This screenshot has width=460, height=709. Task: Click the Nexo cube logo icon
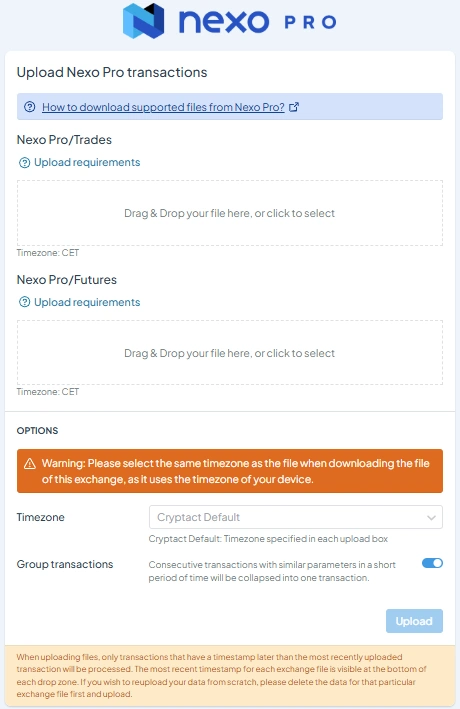[143, 21]
